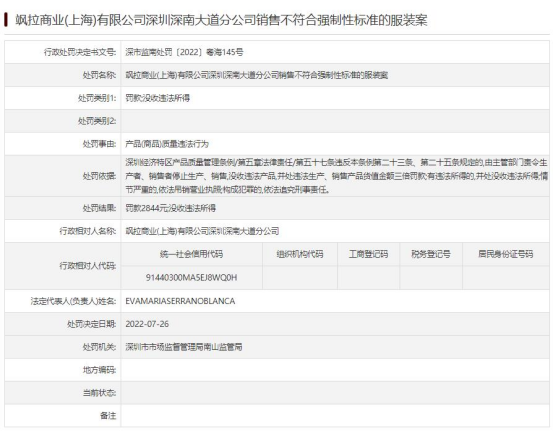Viewport: 554px width, 431px height.
Task: Click the 处罚类别1 label
Action: pos(97,98)
